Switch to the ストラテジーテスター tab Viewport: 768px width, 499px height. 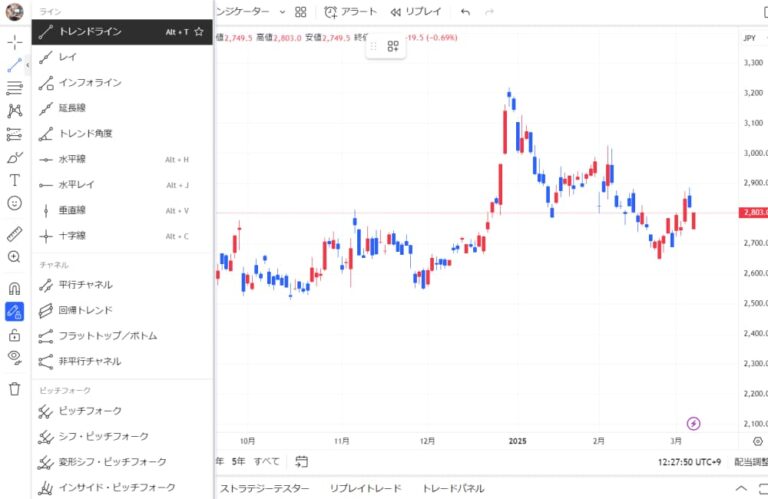264,488
